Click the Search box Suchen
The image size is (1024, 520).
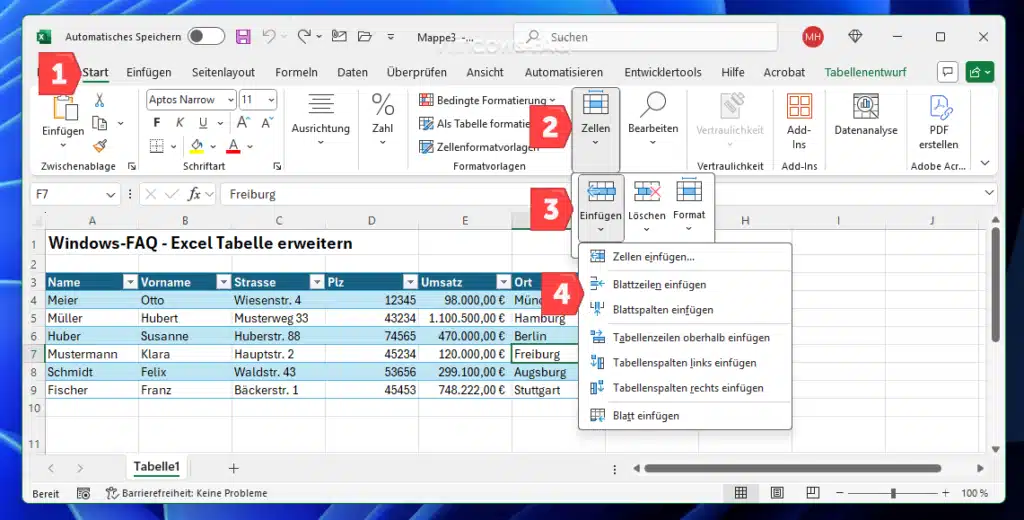647,37
